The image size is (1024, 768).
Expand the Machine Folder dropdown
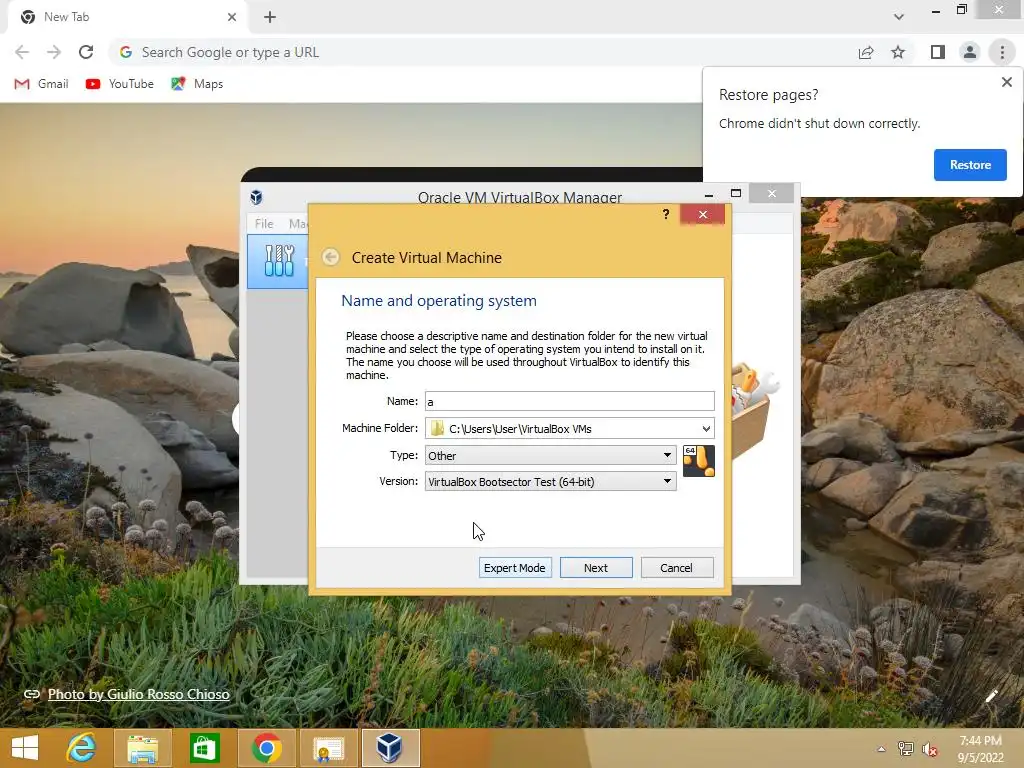point(706,428)
